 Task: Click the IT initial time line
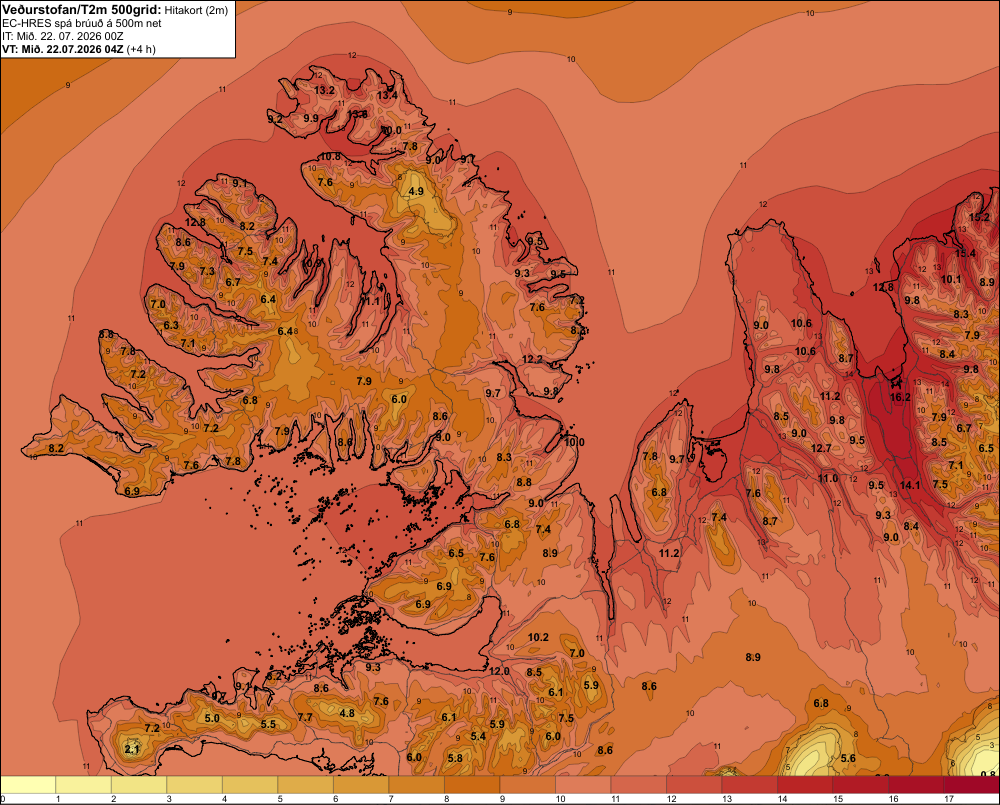coord(62,36)
